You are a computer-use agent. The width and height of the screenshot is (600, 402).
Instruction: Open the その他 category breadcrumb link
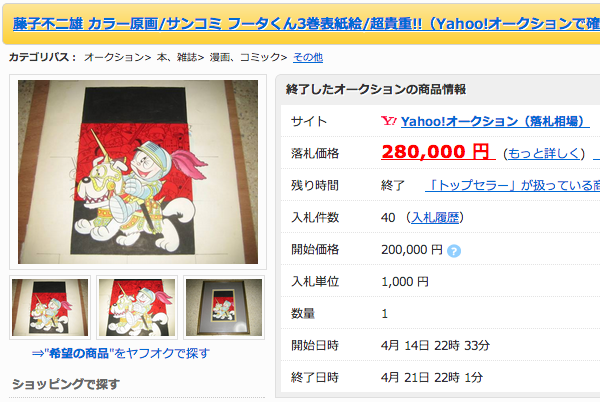pos(308,57)
